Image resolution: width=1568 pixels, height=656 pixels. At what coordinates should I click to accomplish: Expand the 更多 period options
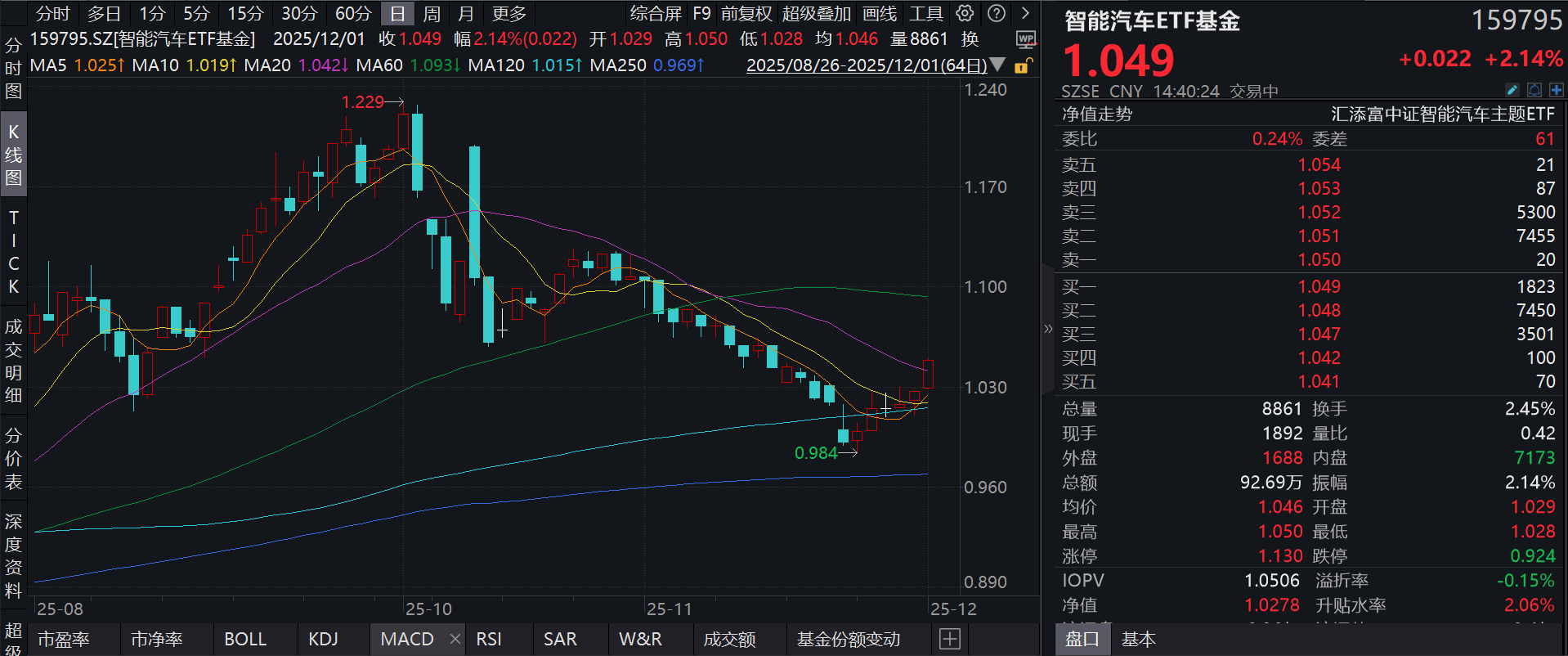(x=508, y=13)
